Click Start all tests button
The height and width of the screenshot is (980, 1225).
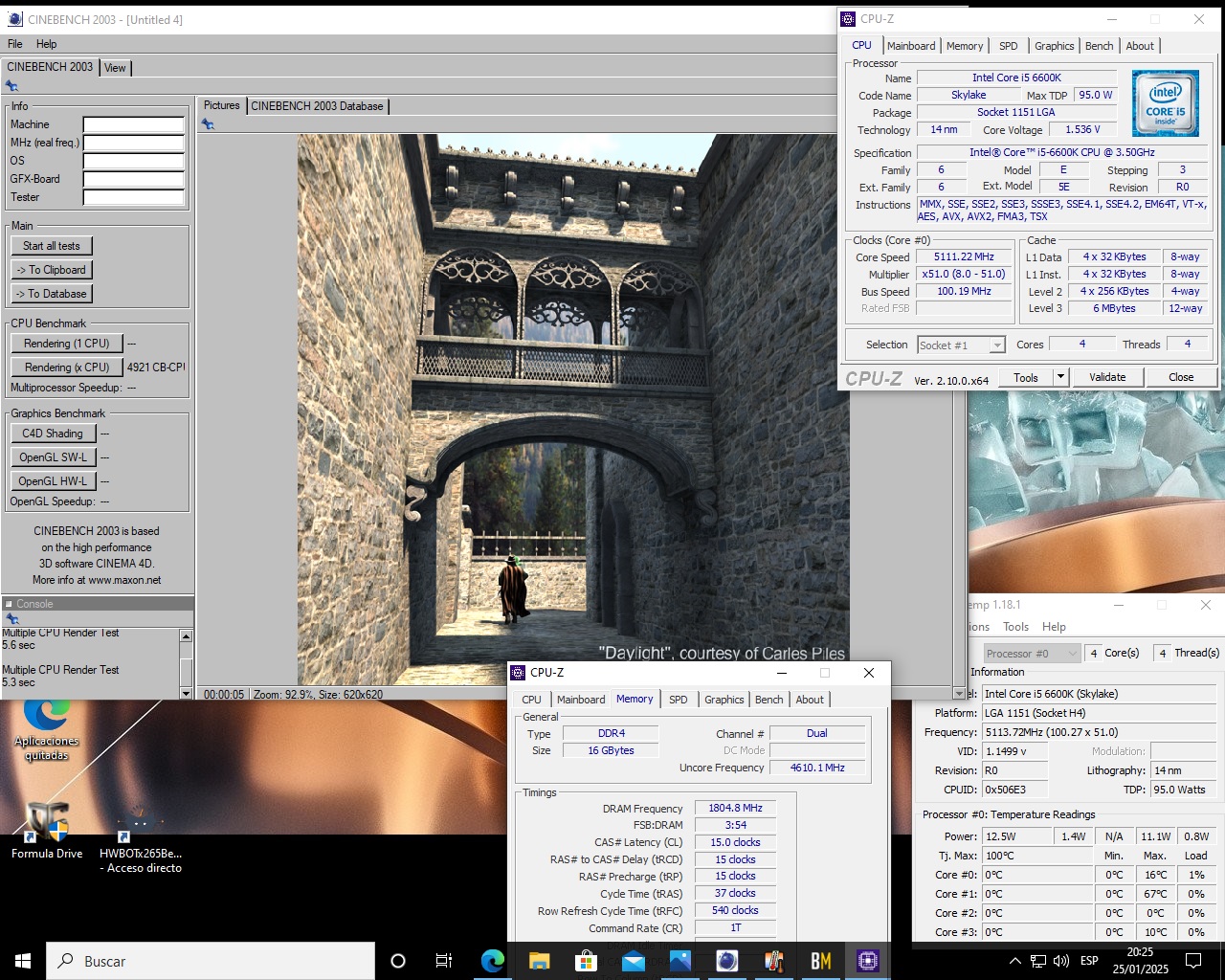pyautogui.click(x=52, y=246)
